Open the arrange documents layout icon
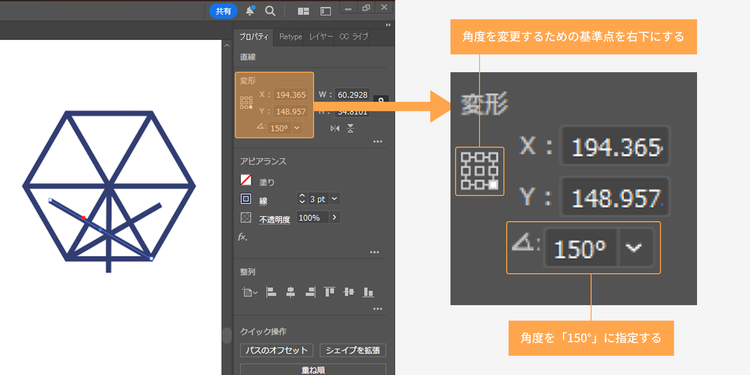Screen dimensions: 750x375 tap(303, 11)
